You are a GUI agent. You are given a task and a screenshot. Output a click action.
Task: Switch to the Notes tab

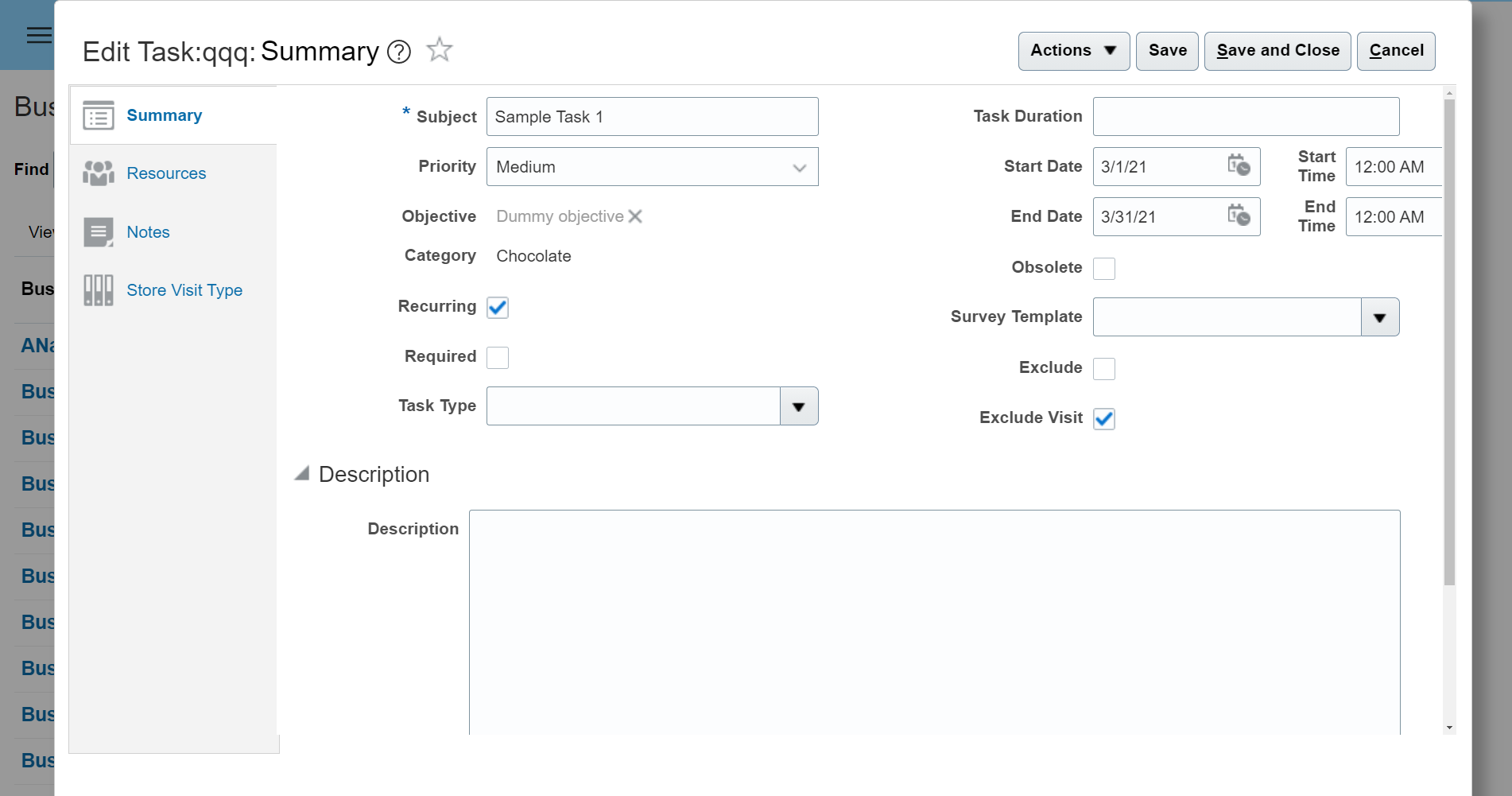pyautogui.click(x=148, y=232)
